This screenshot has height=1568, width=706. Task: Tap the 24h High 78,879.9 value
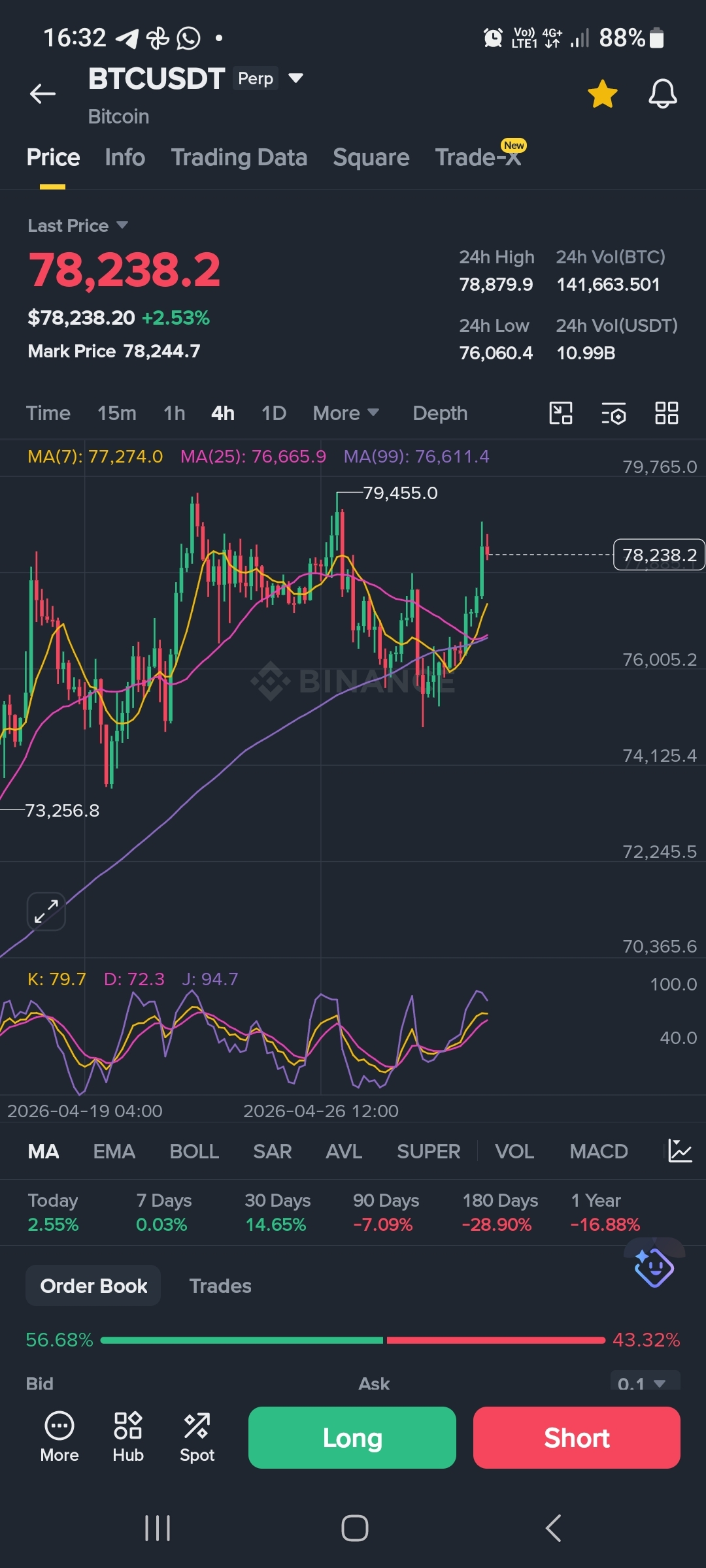click(496, 284)
